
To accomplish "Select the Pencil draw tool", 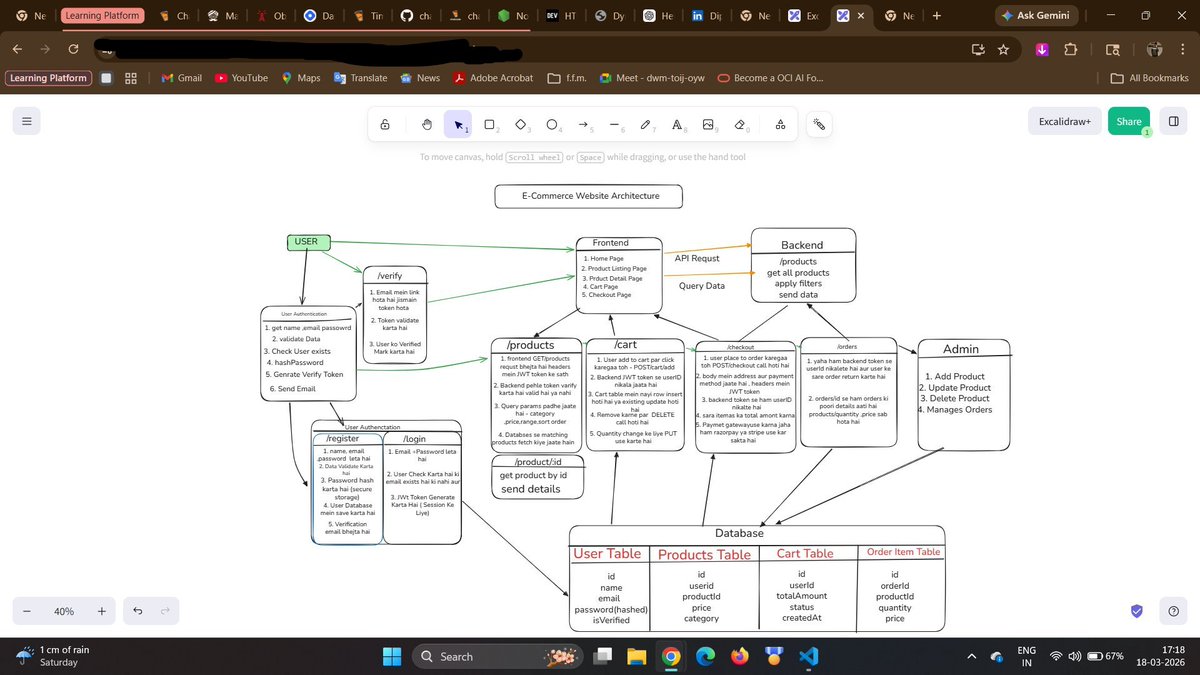I will 646,125.
